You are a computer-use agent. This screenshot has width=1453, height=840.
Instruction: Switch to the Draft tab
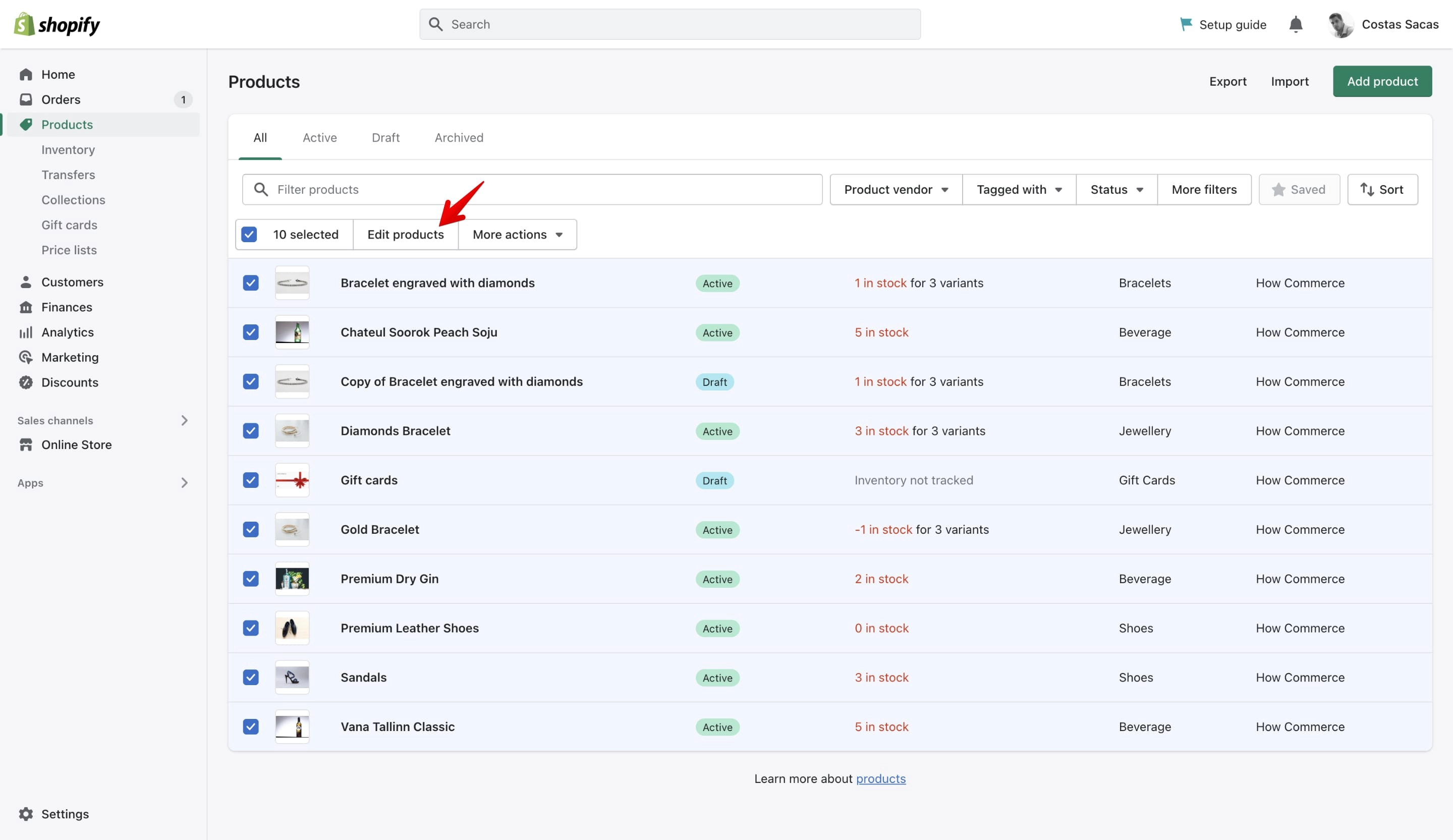point(386,137)
